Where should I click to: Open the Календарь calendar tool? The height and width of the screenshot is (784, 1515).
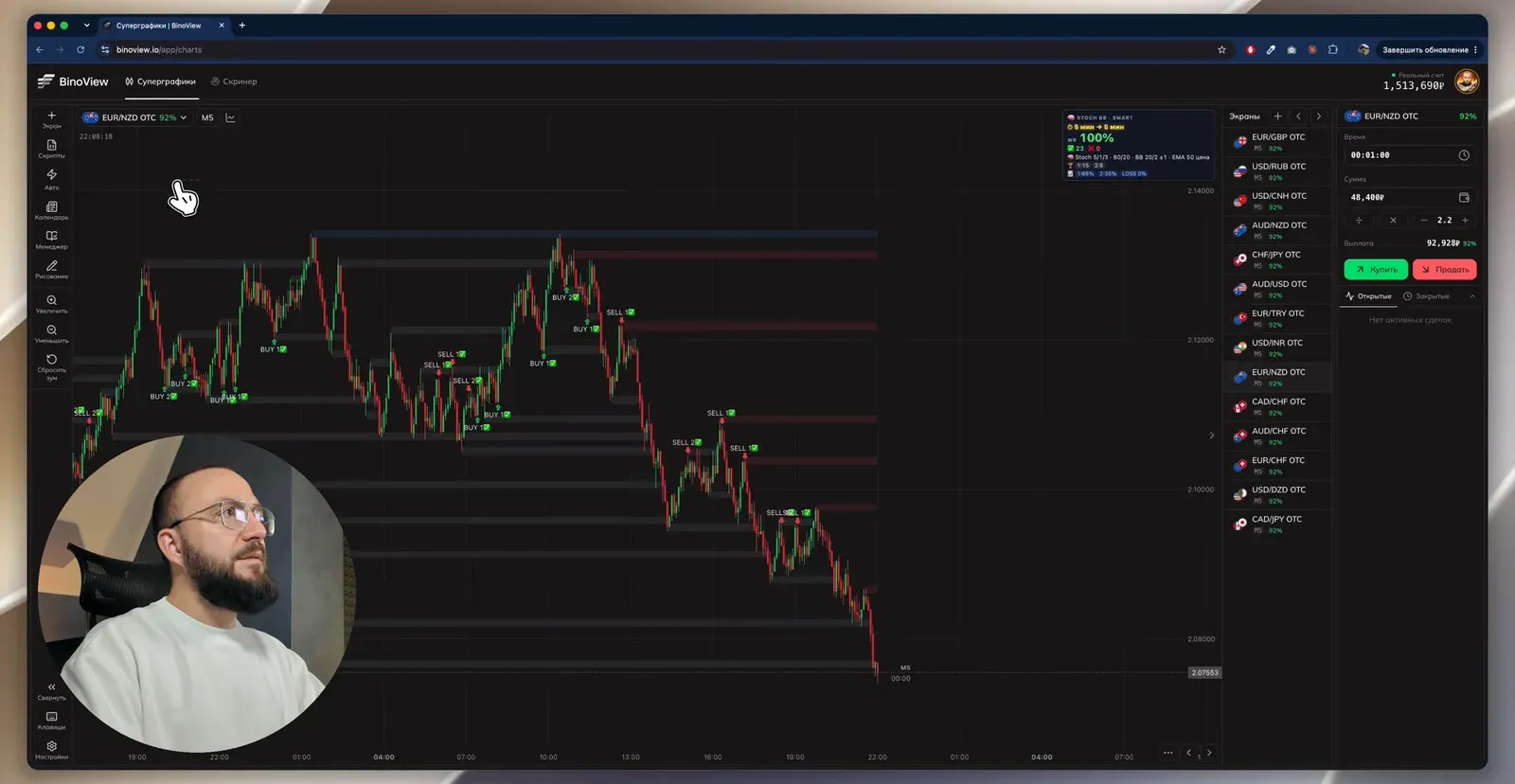pos(51,210)
